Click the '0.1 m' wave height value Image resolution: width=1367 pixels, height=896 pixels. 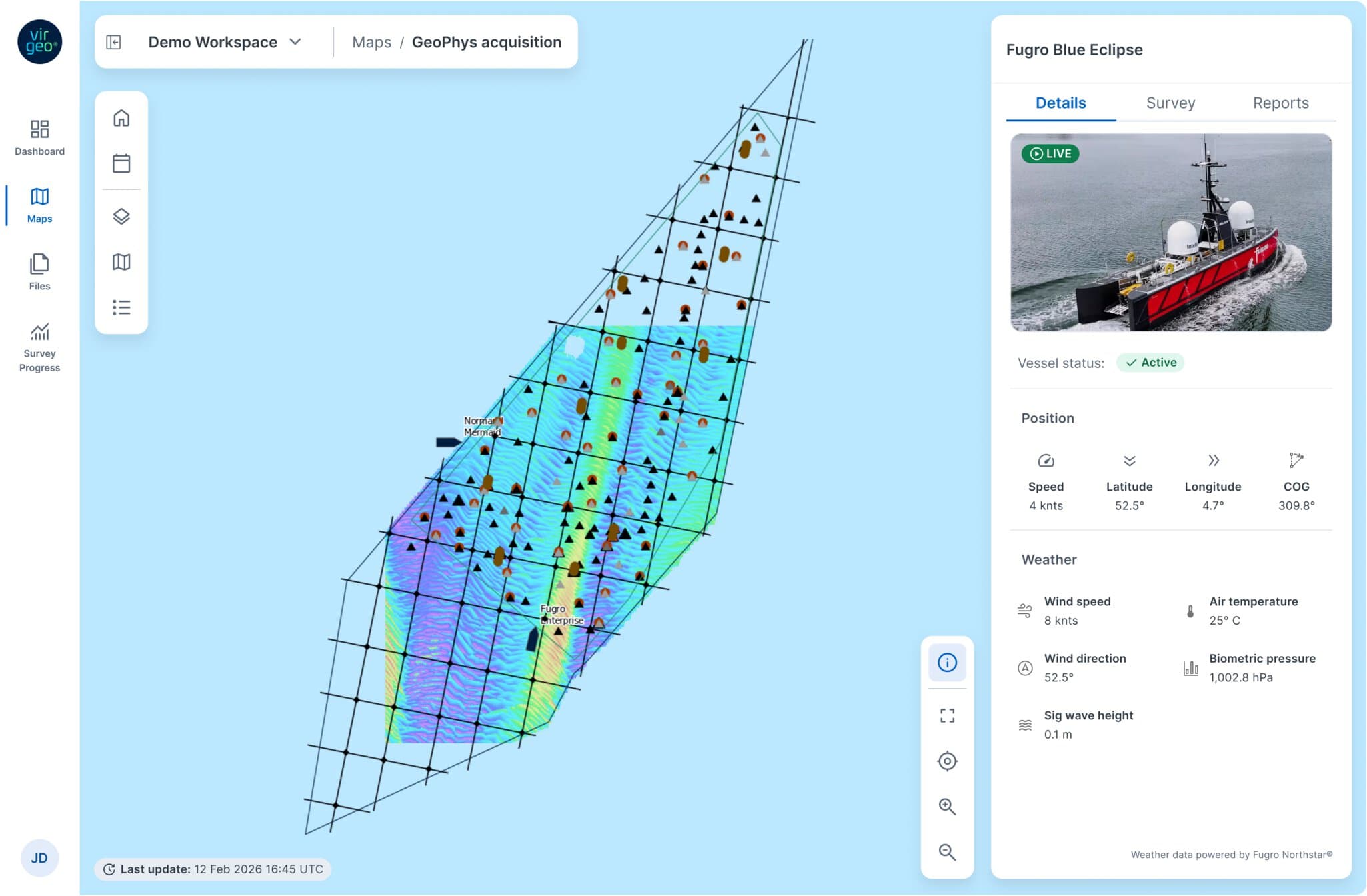[1058, 735]
